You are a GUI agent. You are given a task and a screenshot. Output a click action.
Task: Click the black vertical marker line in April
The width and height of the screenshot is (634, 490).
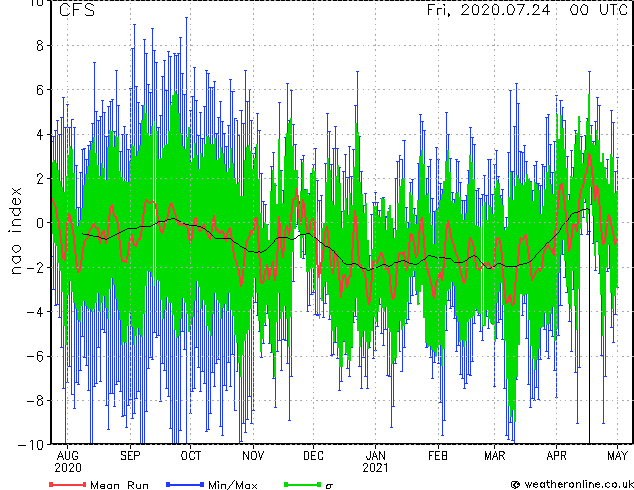pos(589,327)
